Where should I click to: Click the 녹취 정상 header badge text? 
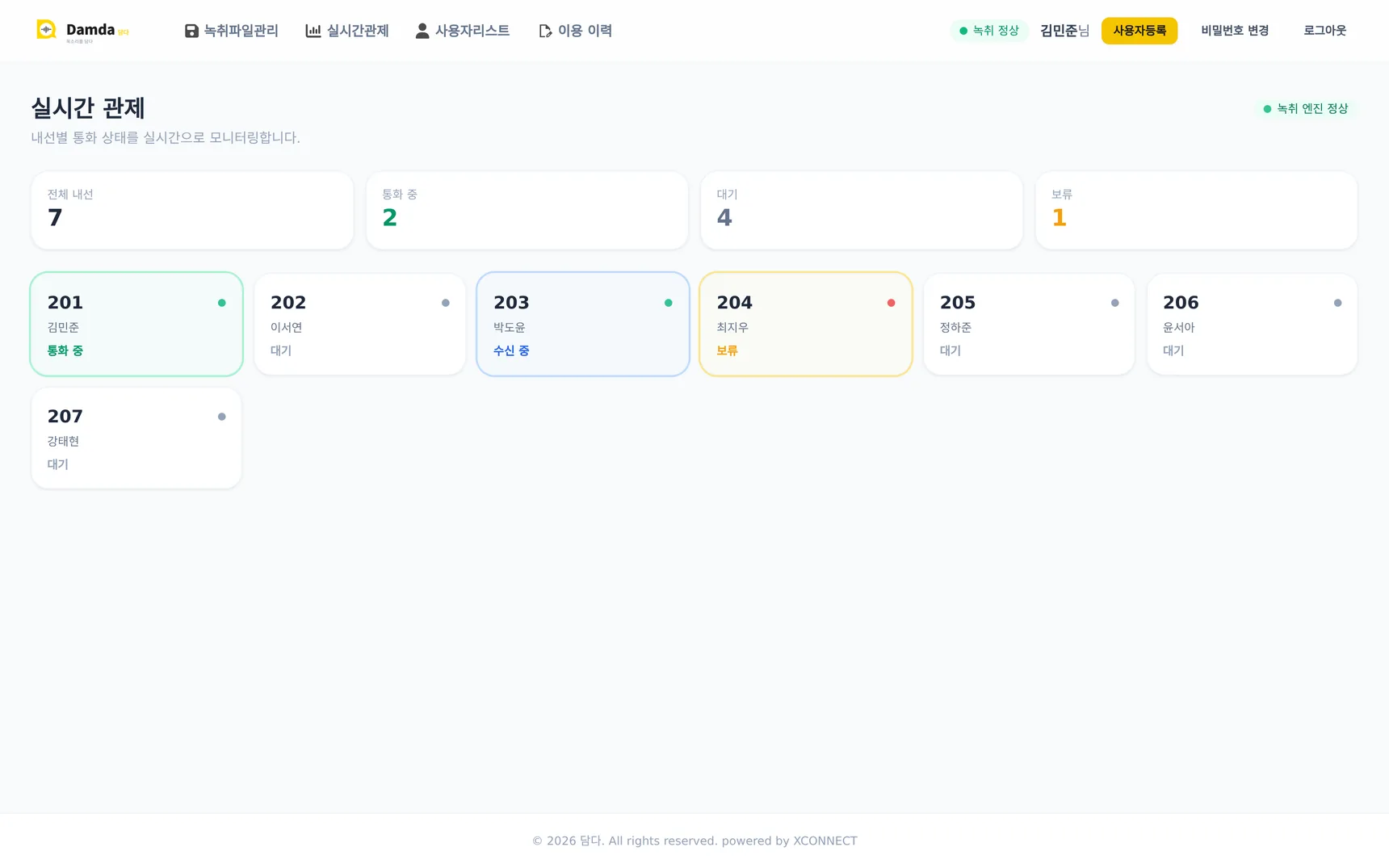(x=996, y=31)
